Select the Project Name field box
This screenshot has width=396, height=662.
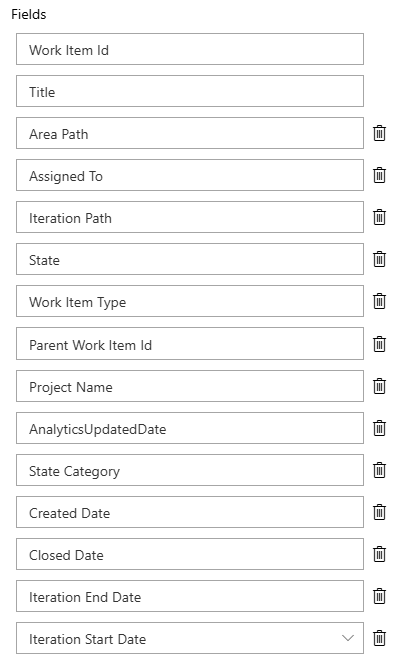pyautogui.click(x=190, y=386)
